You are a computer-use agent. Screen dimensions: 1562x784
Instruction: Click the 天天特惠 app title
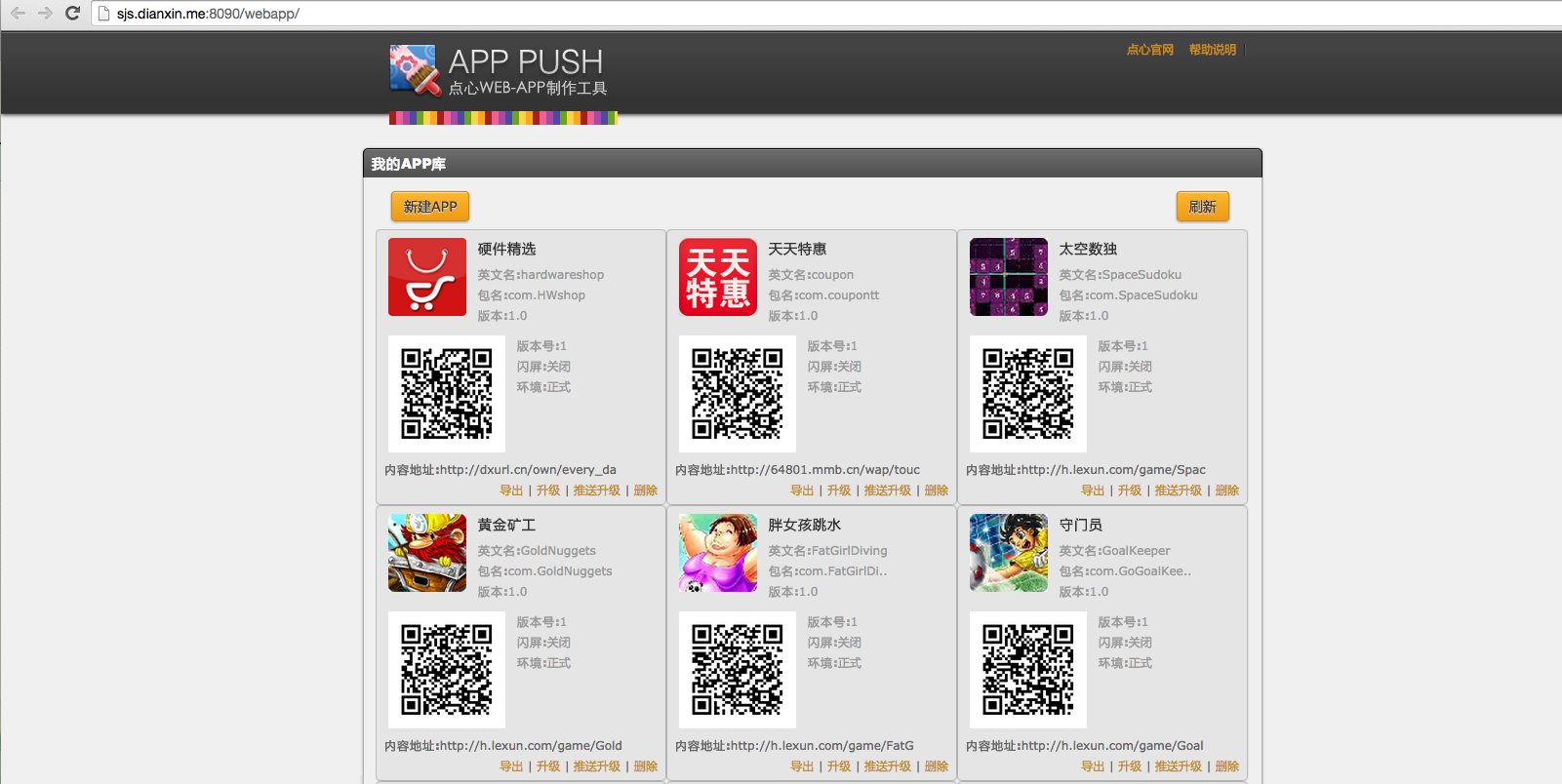pyautogui.click(x=798, y=250)
